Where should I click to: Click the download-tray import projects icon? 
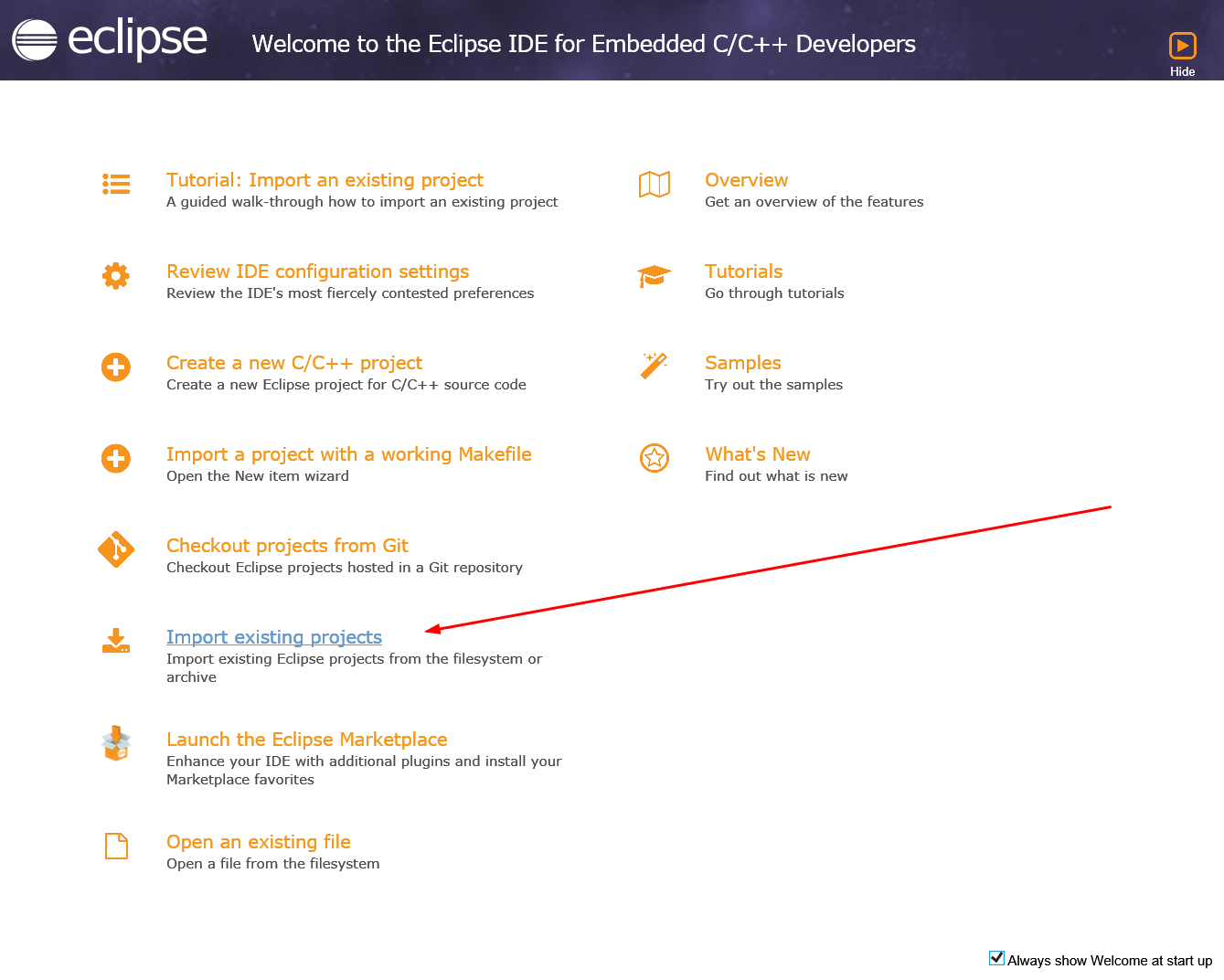[x=116, y=641]
